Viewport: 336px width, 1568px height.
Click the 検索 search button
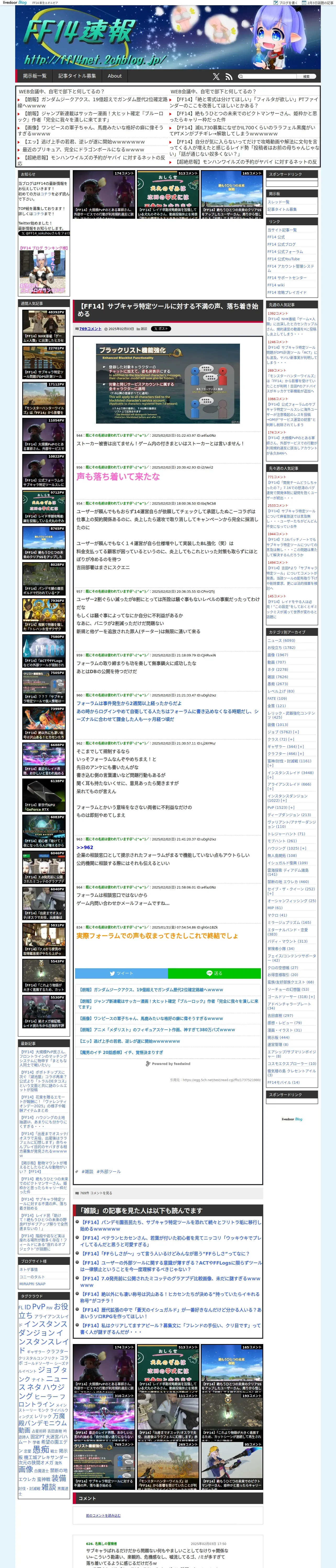point(307,77)
